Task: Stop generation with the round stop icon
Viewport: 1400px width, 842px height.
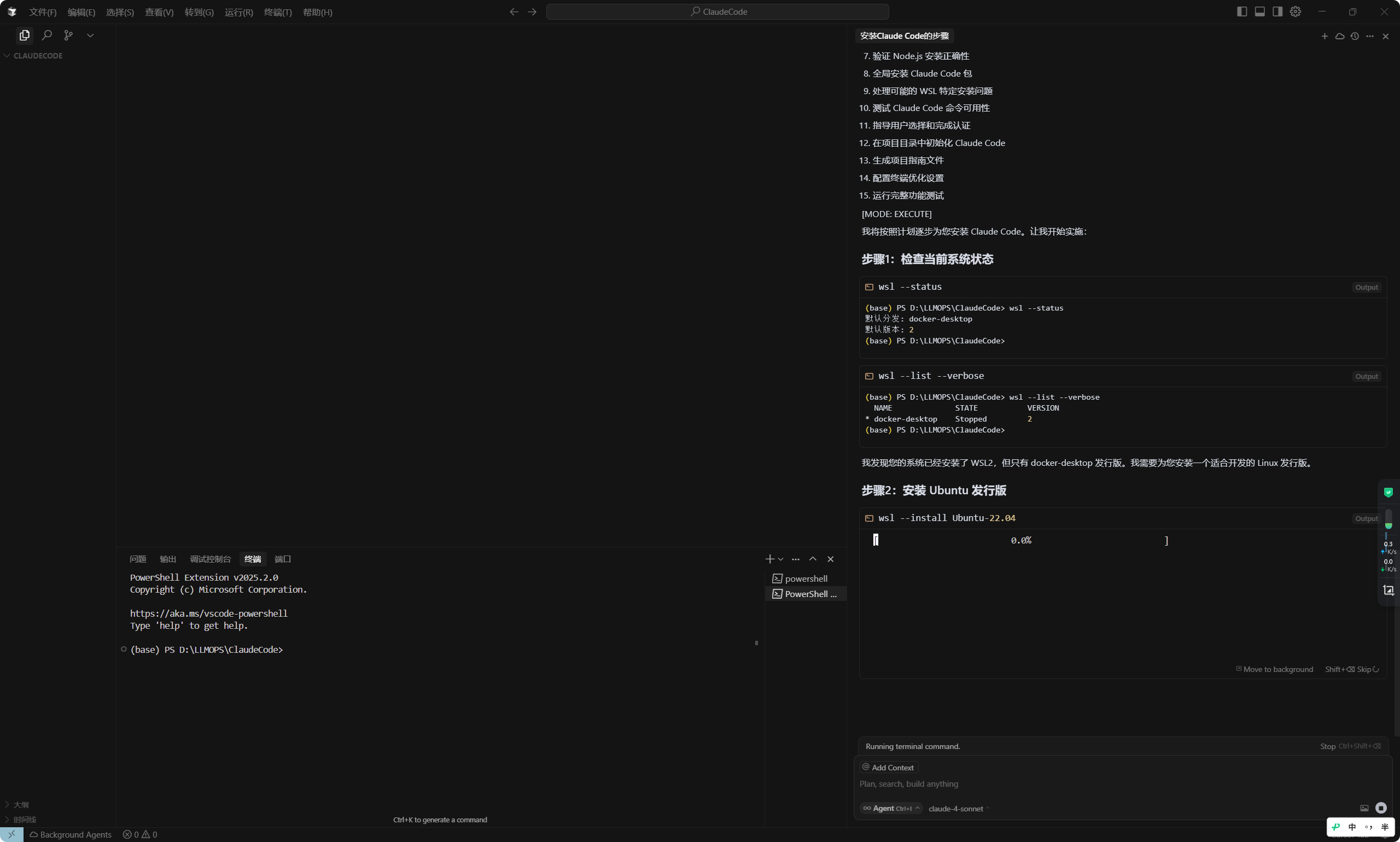Action: [x=1381, y=808]
